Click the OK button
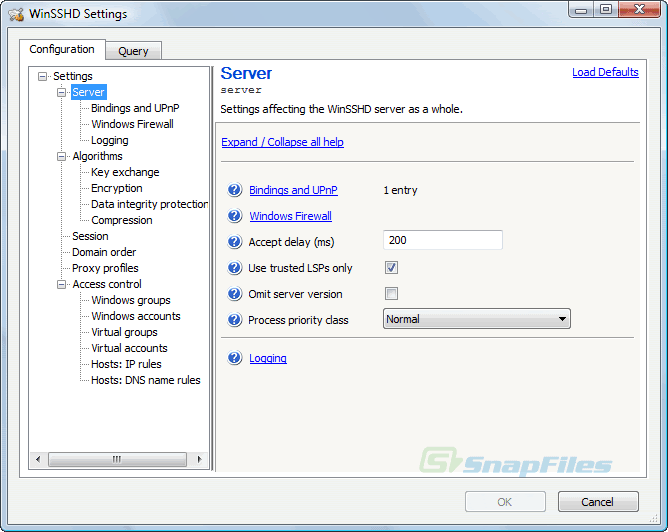 click(x=505, y=502)
